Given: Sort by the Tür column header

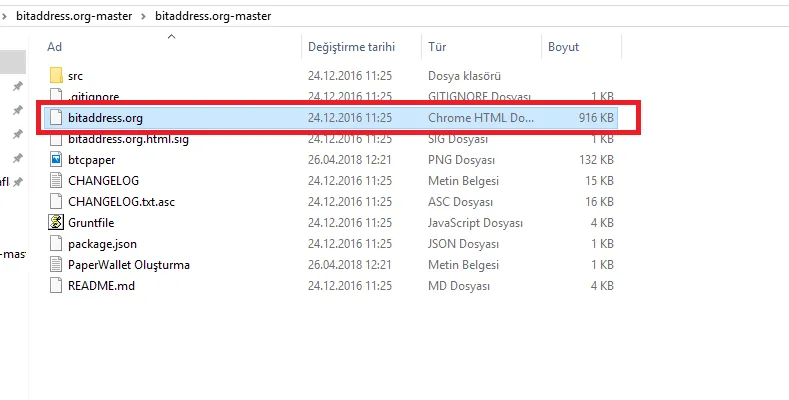Looking at the screenshot, I should coord(437,47).
